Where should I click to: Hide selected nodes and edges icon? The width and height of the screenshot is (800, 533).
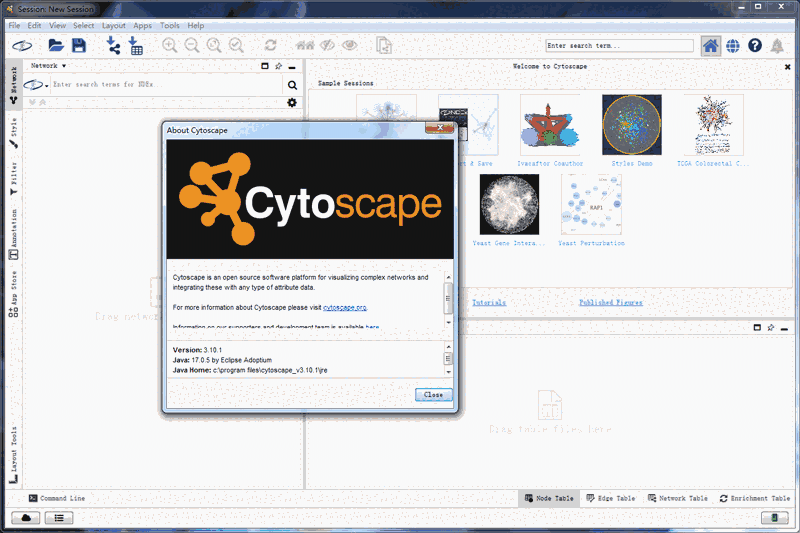pyautogui.click(x=327, y=45)
